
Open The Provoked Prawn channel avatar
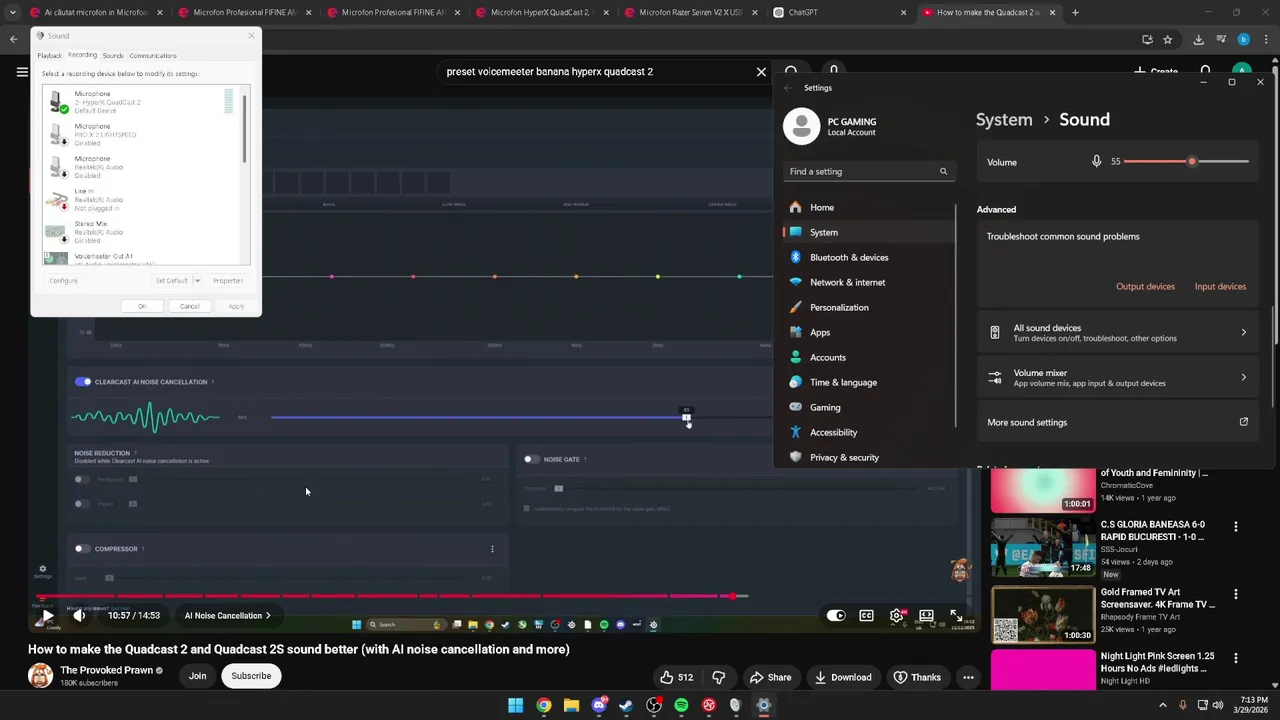[40, 676]
